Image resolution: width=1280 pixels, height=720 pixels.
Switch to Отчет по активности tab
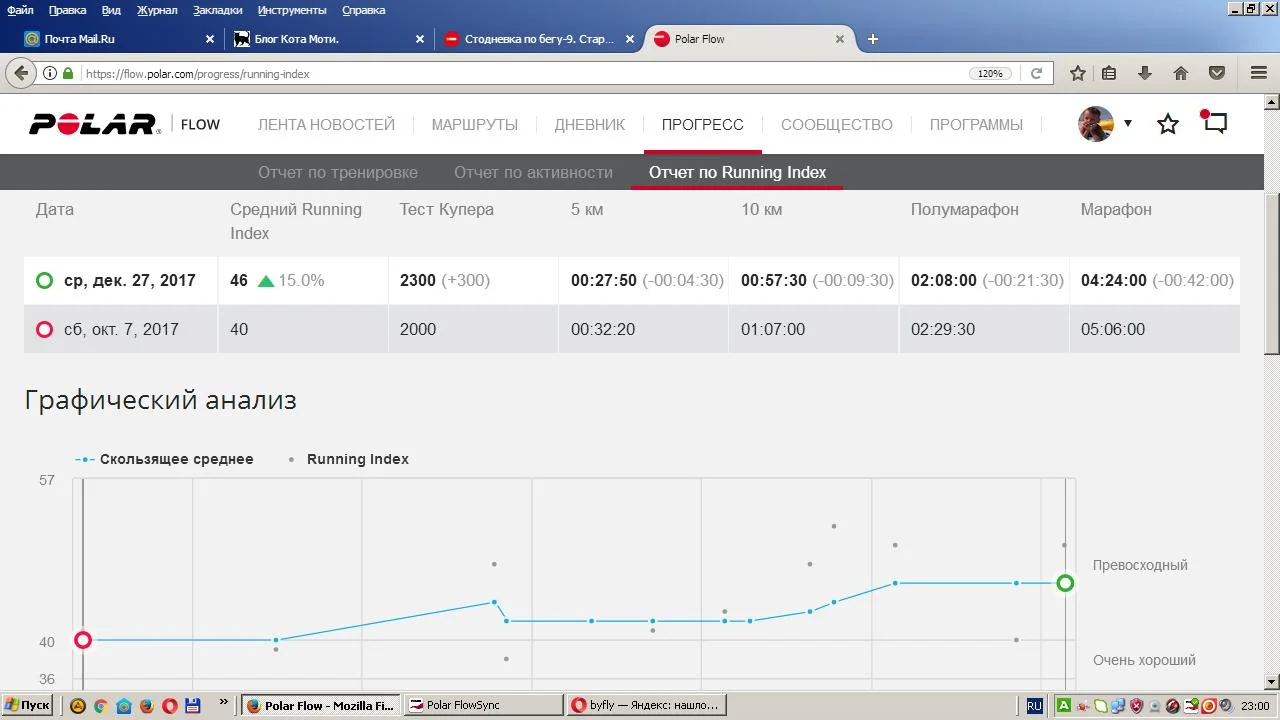click(533, 172)
